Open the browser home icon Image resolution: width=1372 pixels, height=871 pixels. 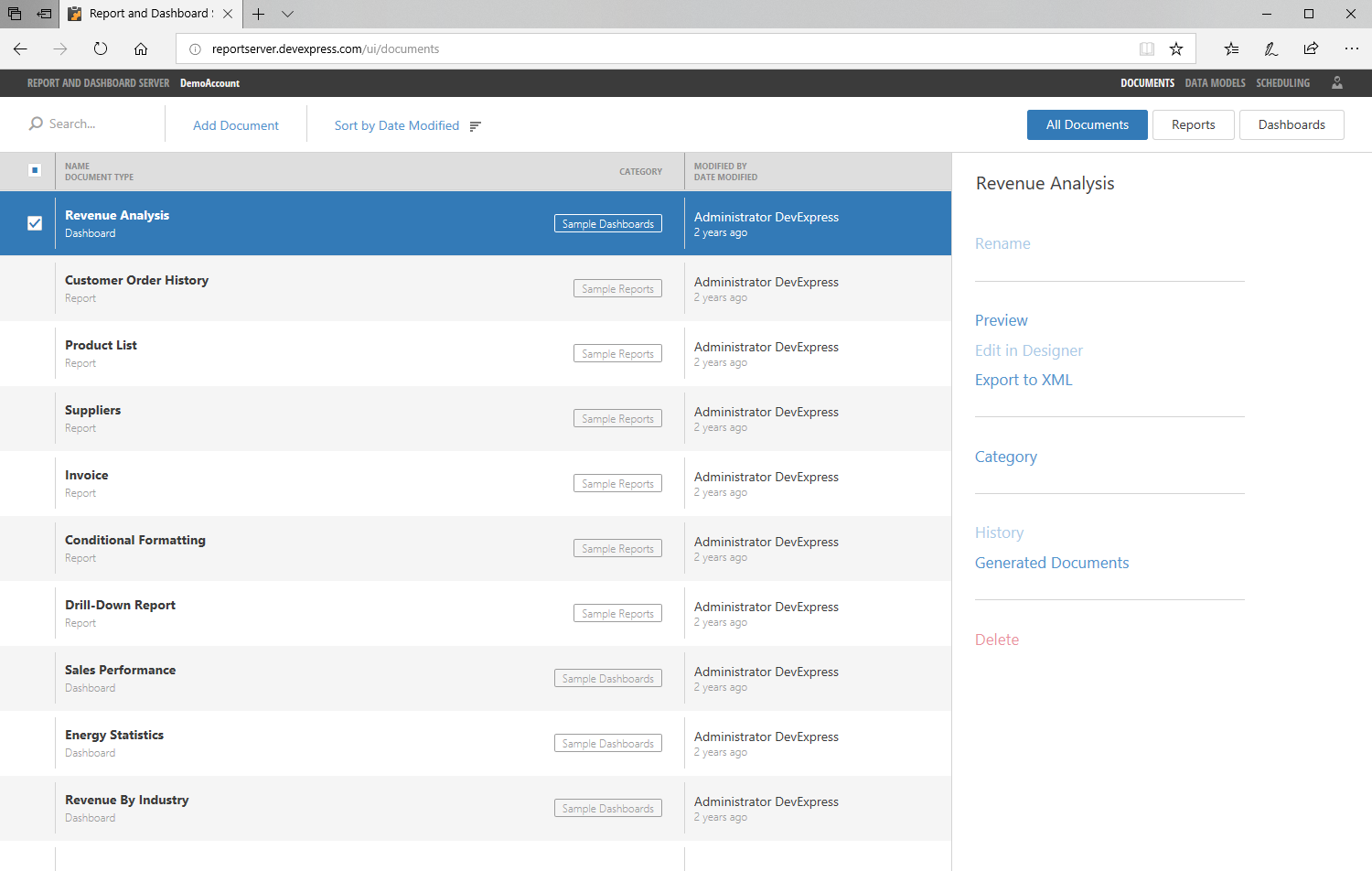pyautogui.click(x=141, y=48)
